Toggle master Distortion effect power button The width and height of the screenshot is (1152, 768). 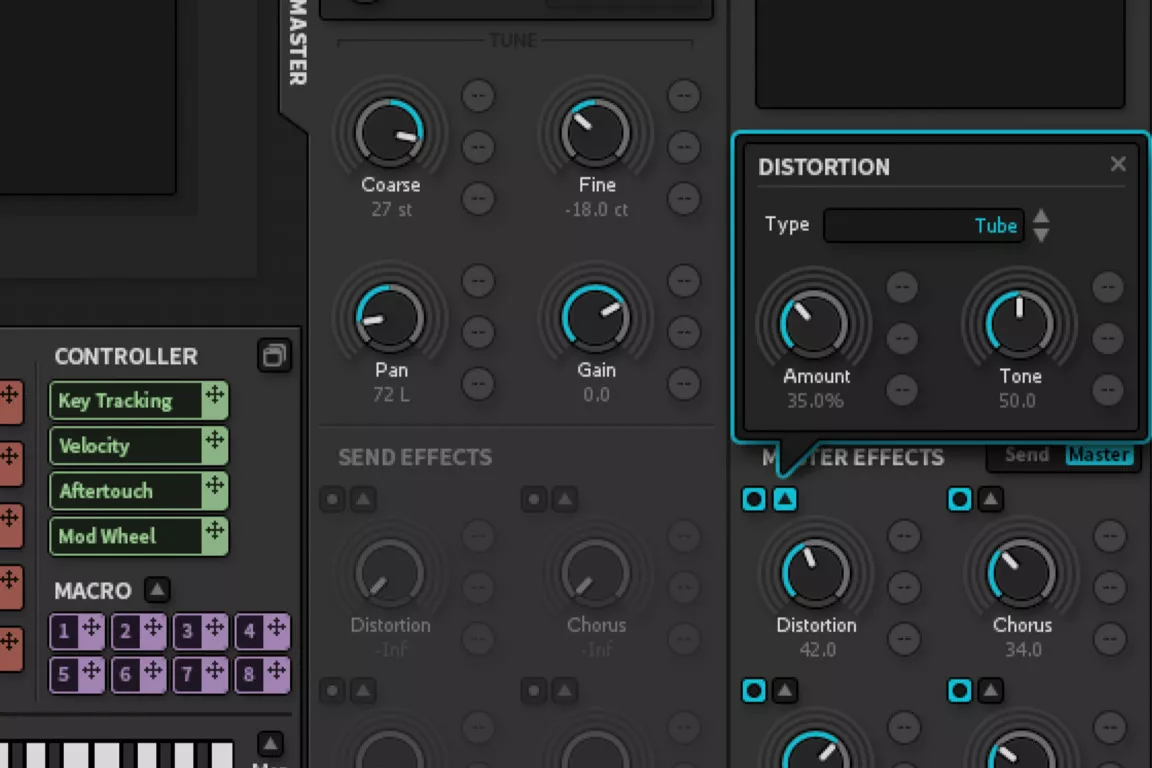pos(754,499)
